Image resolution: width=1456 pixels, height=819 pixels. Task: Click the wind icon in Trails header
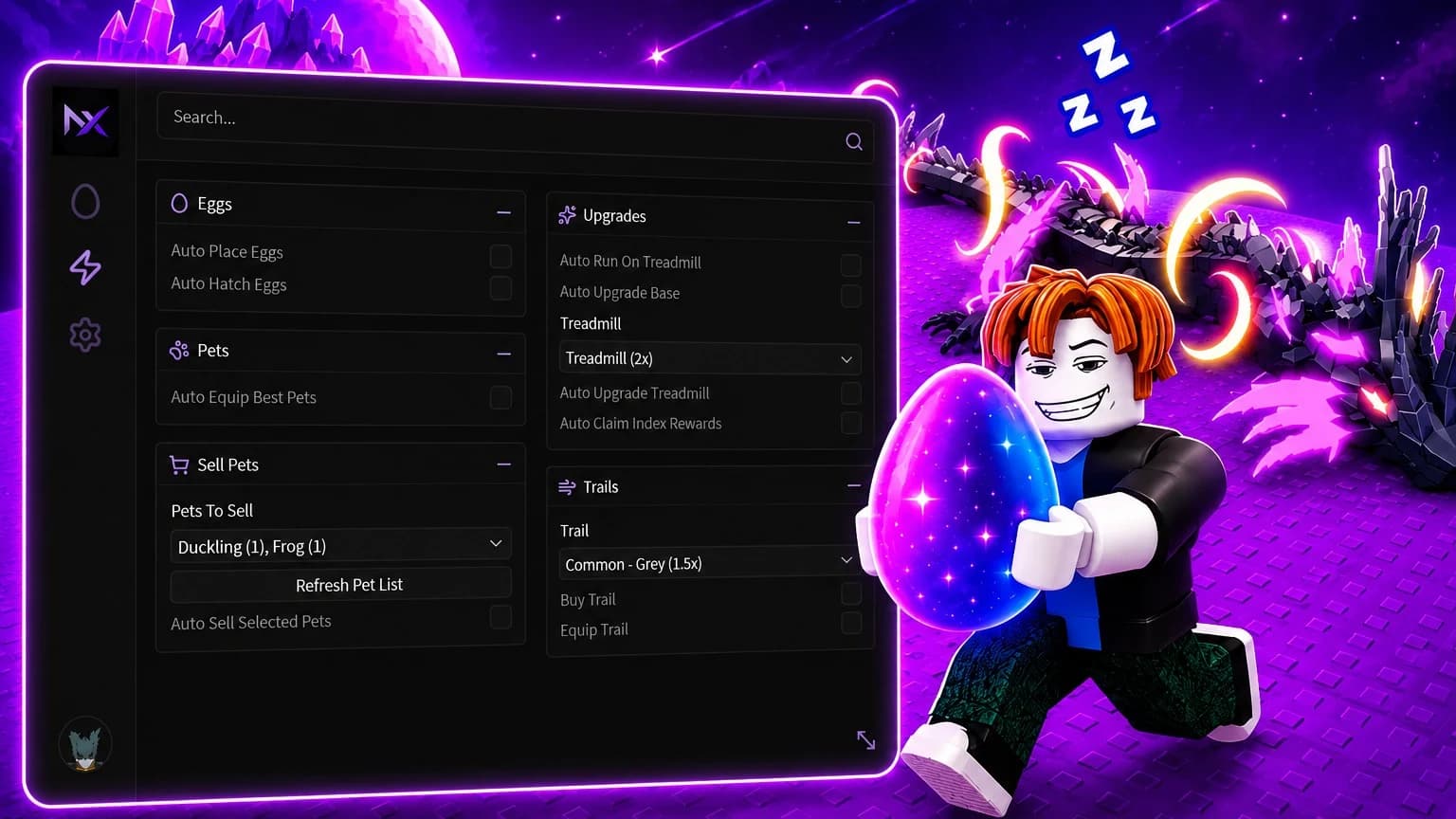(567, 486)
